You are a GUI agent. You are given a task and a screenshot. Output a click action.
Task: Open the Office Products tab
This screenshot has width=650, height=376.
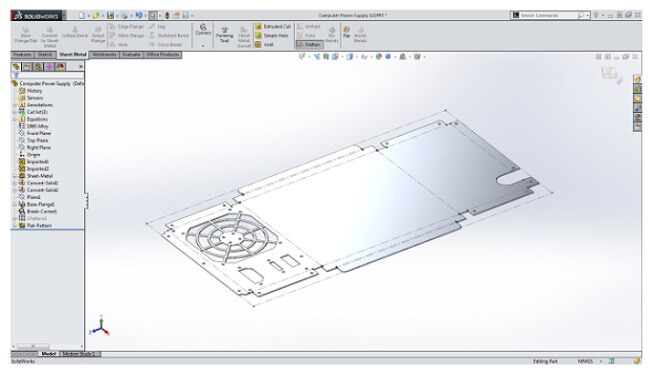(162, 55)
